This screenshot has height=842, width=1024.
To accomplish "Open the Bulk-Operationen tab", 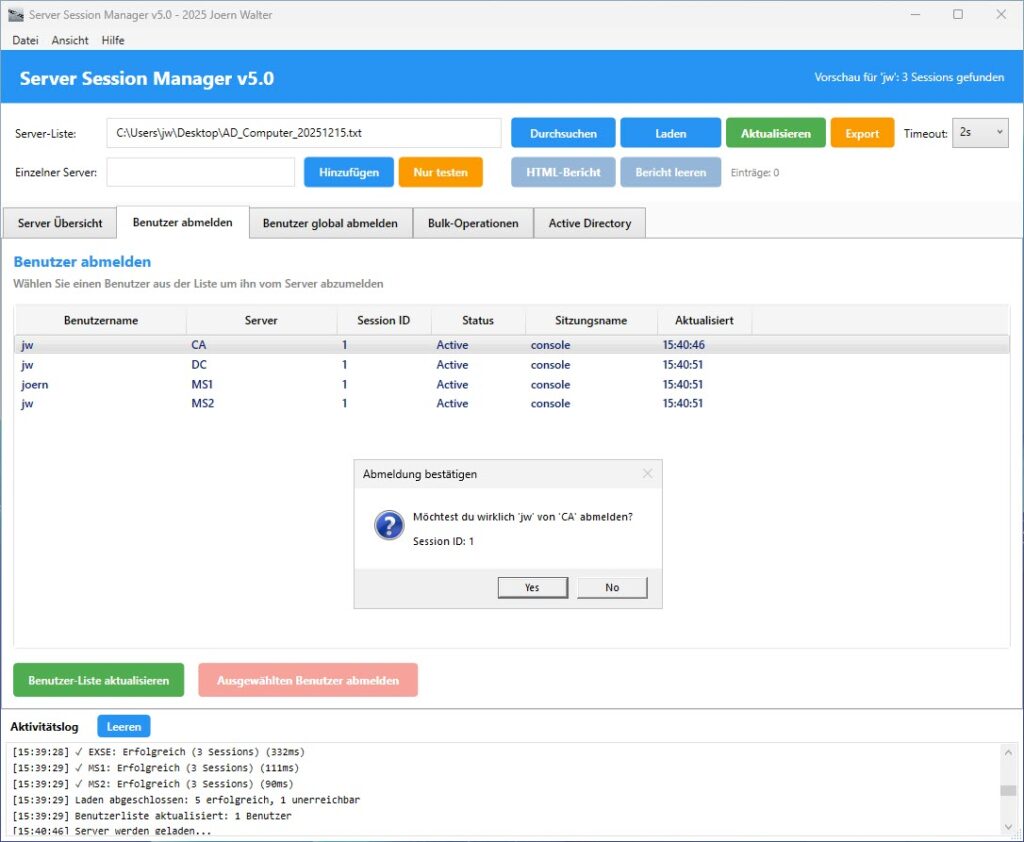I will (473, 223).
